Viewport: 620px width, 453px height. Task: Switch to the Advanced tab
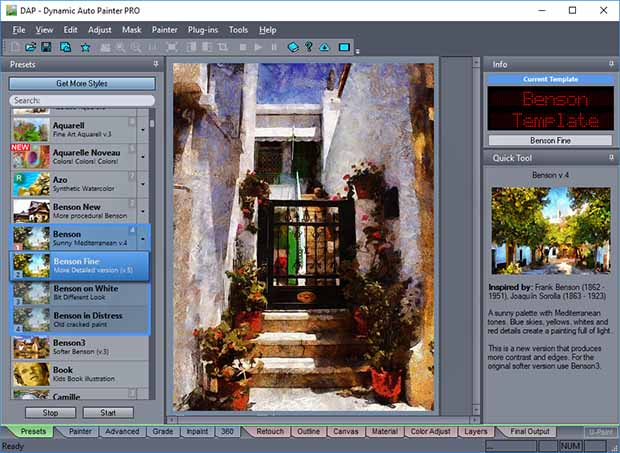point(122,432)
